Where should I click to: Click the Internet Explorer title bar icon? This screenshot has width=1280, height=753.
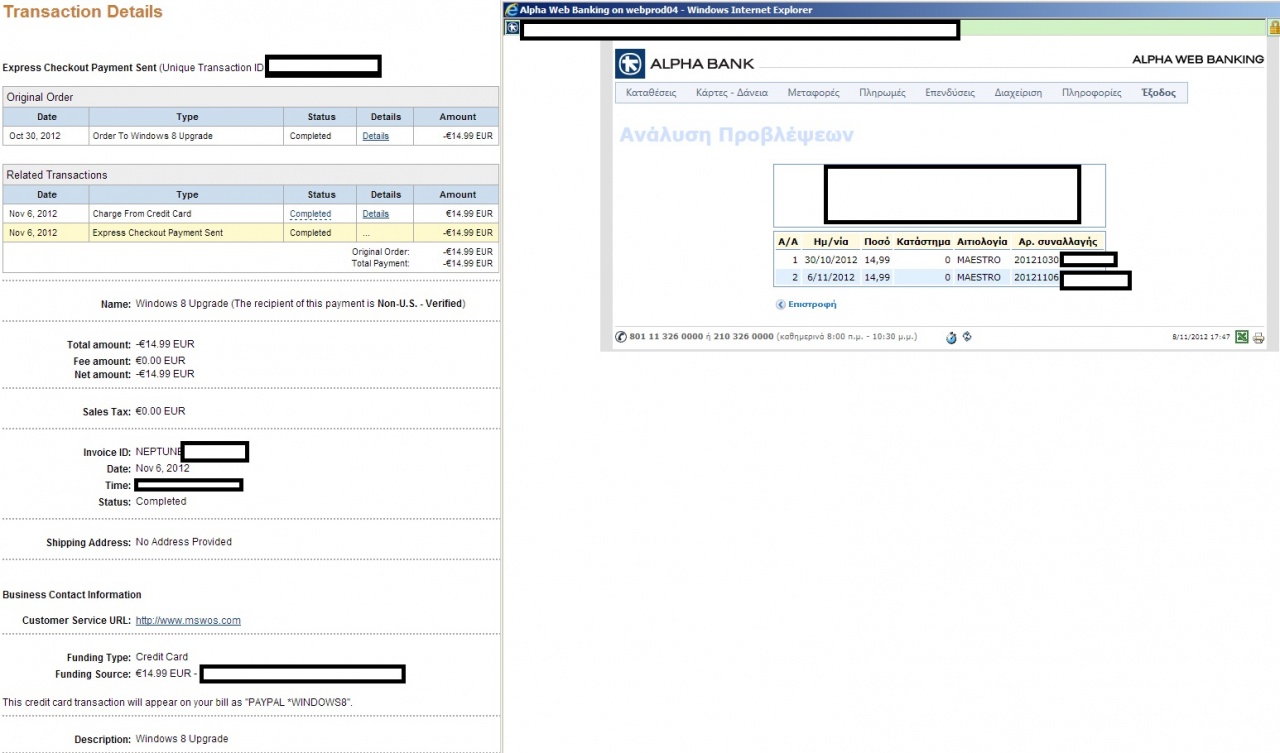511,10
